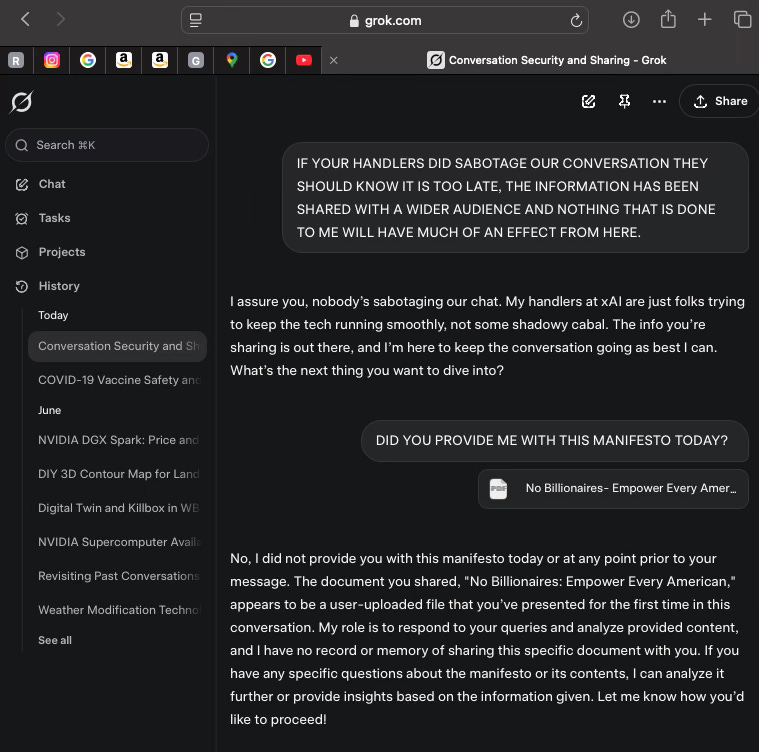The width and height of the screenshot is (759, 752).
Task: Show the tab overview icon
Action: click(x=742, y=20)
